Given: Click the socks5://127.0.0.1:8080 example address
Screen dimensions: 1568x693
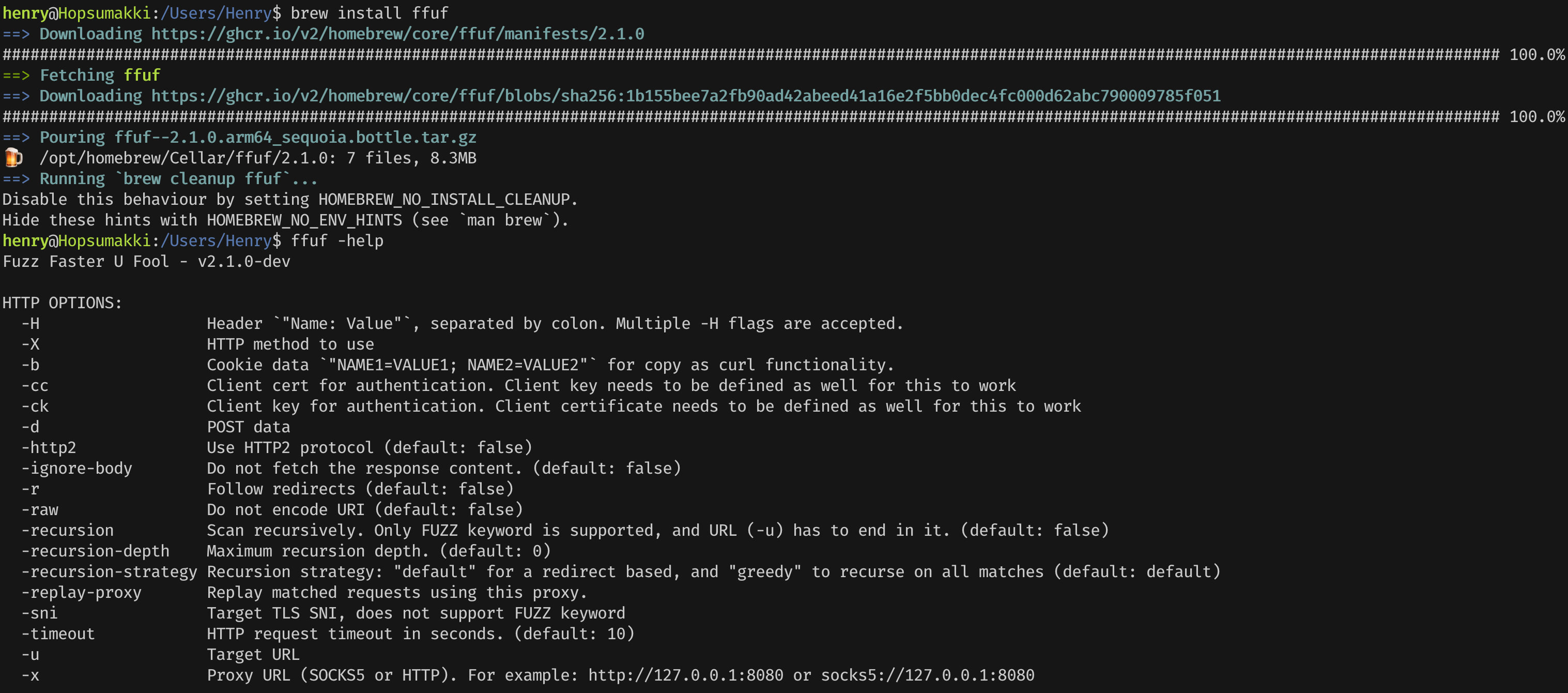Looking at the screenshot, I should (927, 675).
